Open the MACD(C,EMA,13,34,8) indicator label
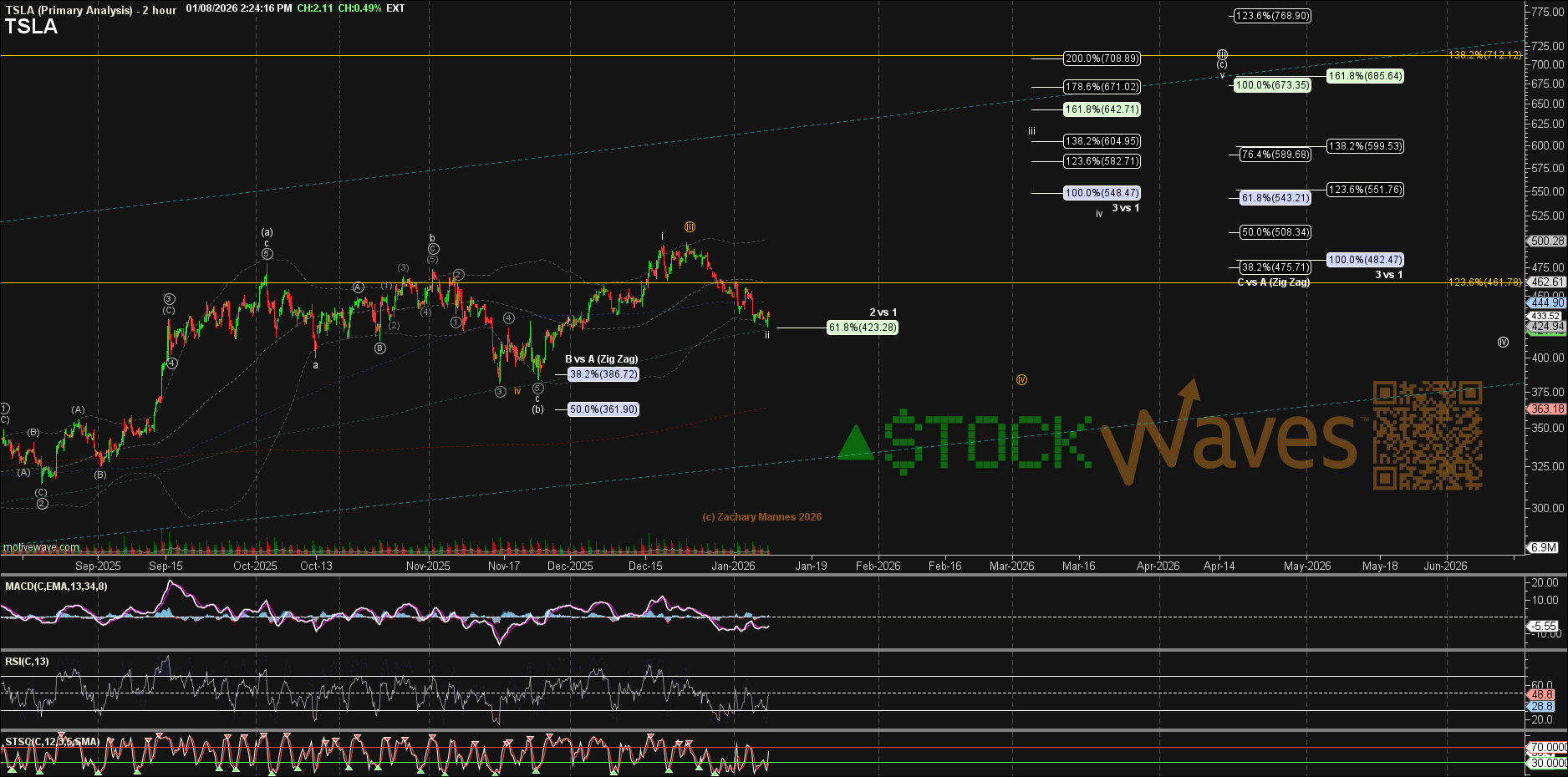This screenshot has width=1568, height=777. click(56, 587)
